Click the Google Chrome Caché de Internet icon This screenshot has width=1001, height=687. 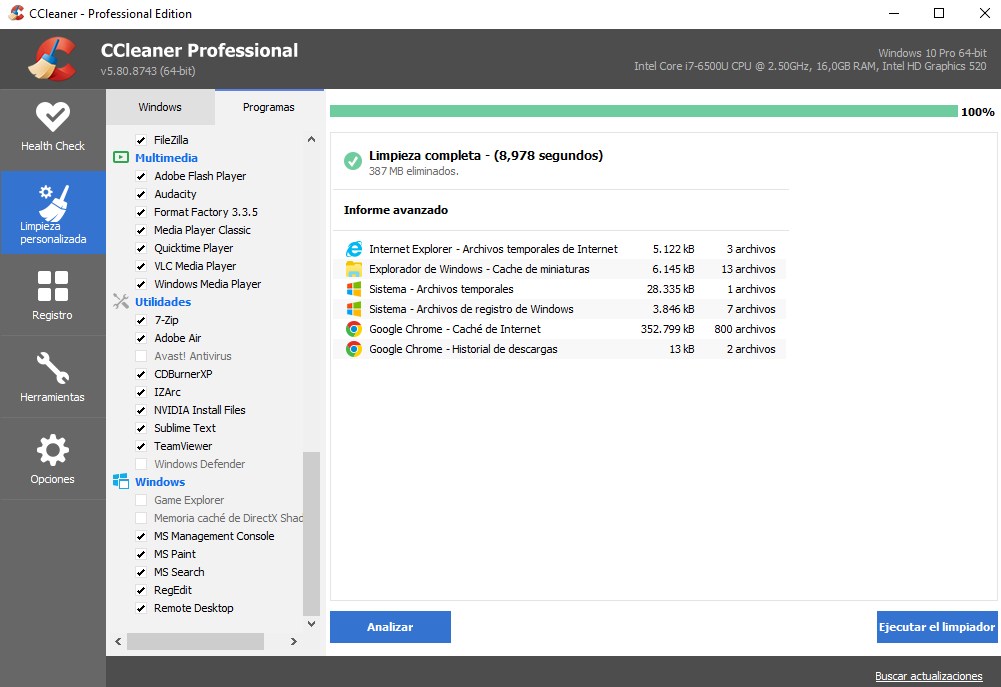pyautogui.click(x=353, y=329)
